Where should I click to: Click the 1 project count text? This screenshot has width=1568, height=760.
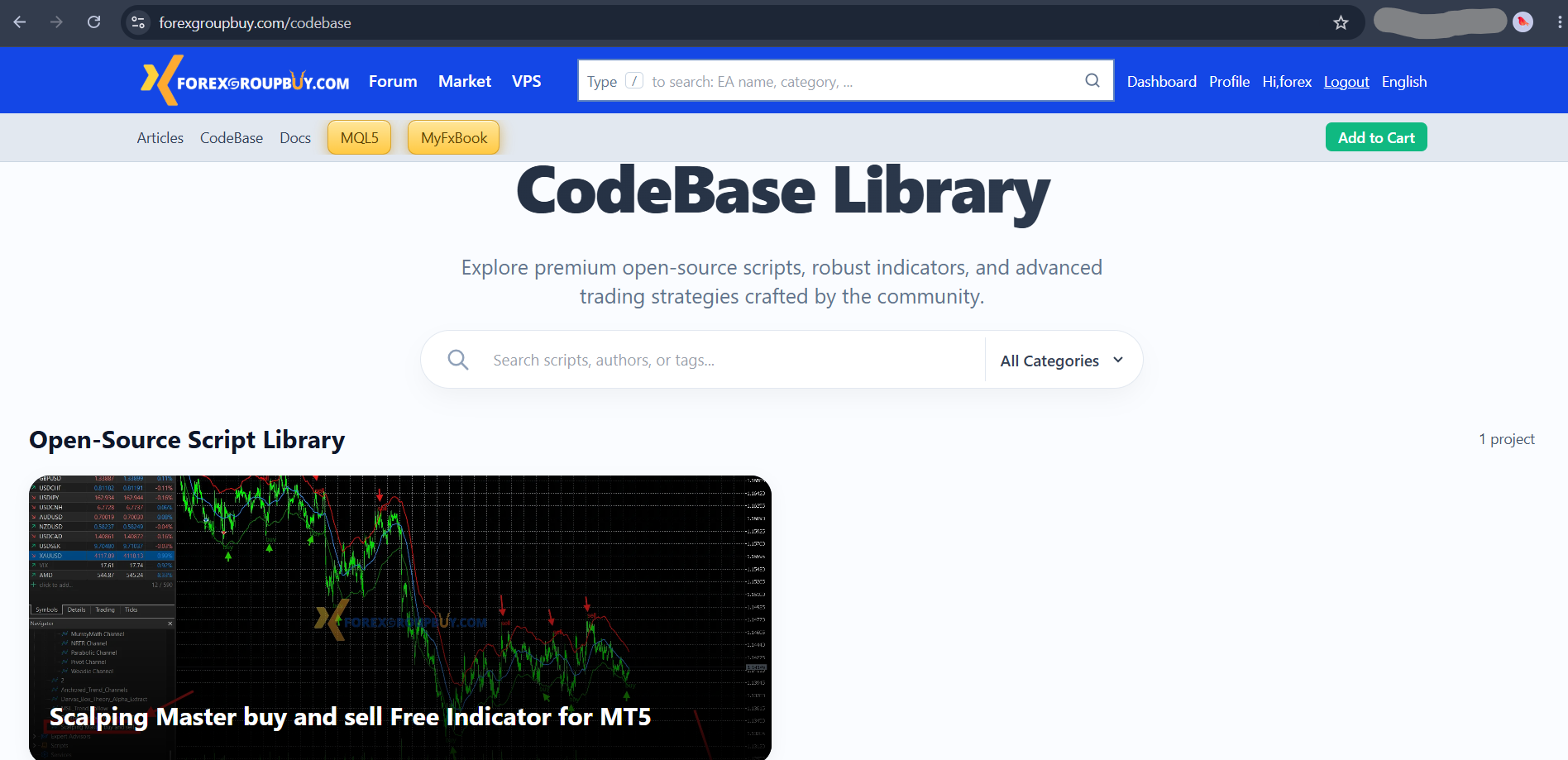pos(1507,439)
